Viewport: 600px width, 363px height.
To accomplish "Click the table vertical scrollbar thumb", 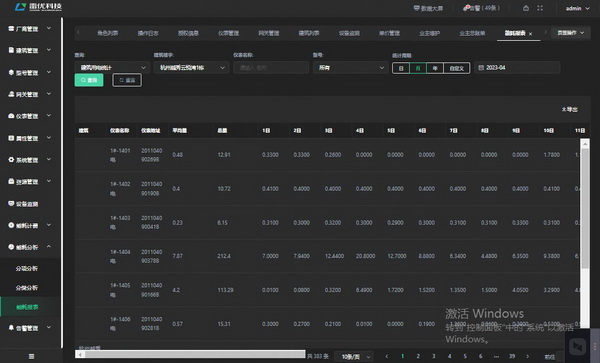I will coord(585,208).
